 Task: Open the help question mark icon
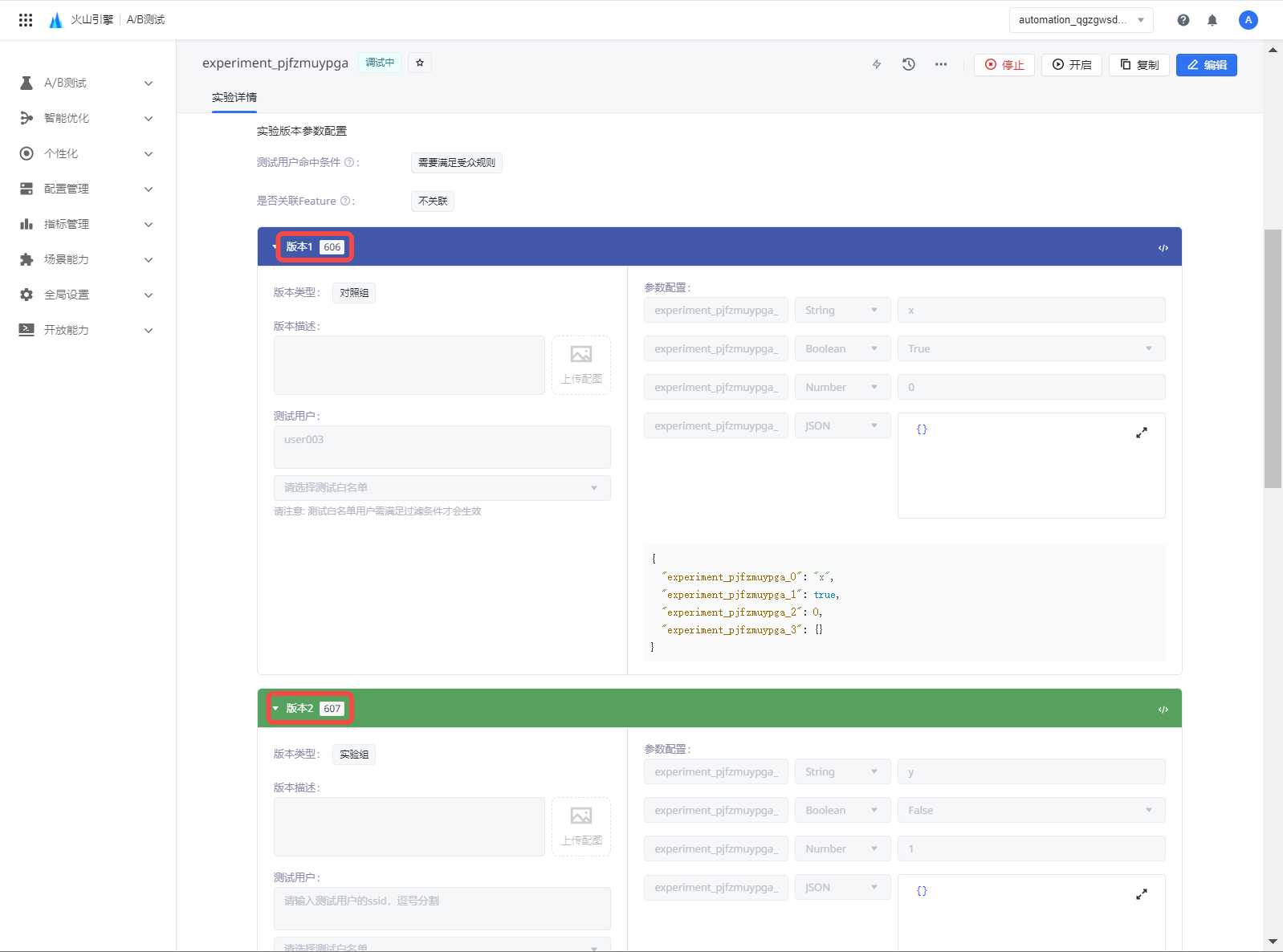click(x=1183, y=20)
